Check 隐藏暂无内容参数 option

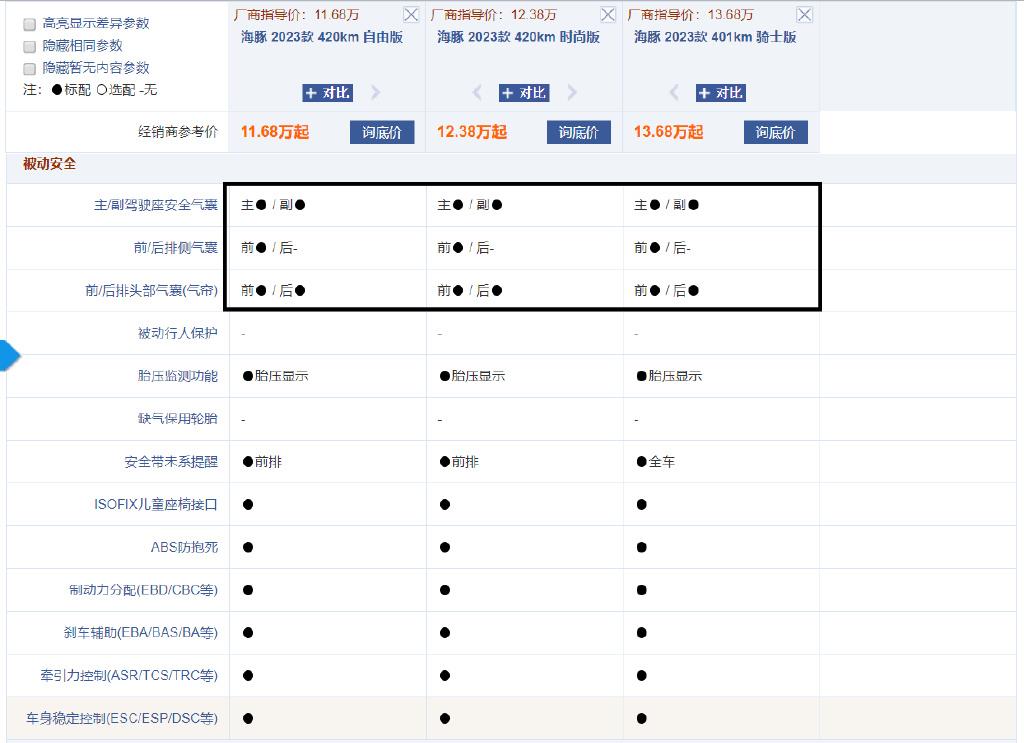point(29,69)
